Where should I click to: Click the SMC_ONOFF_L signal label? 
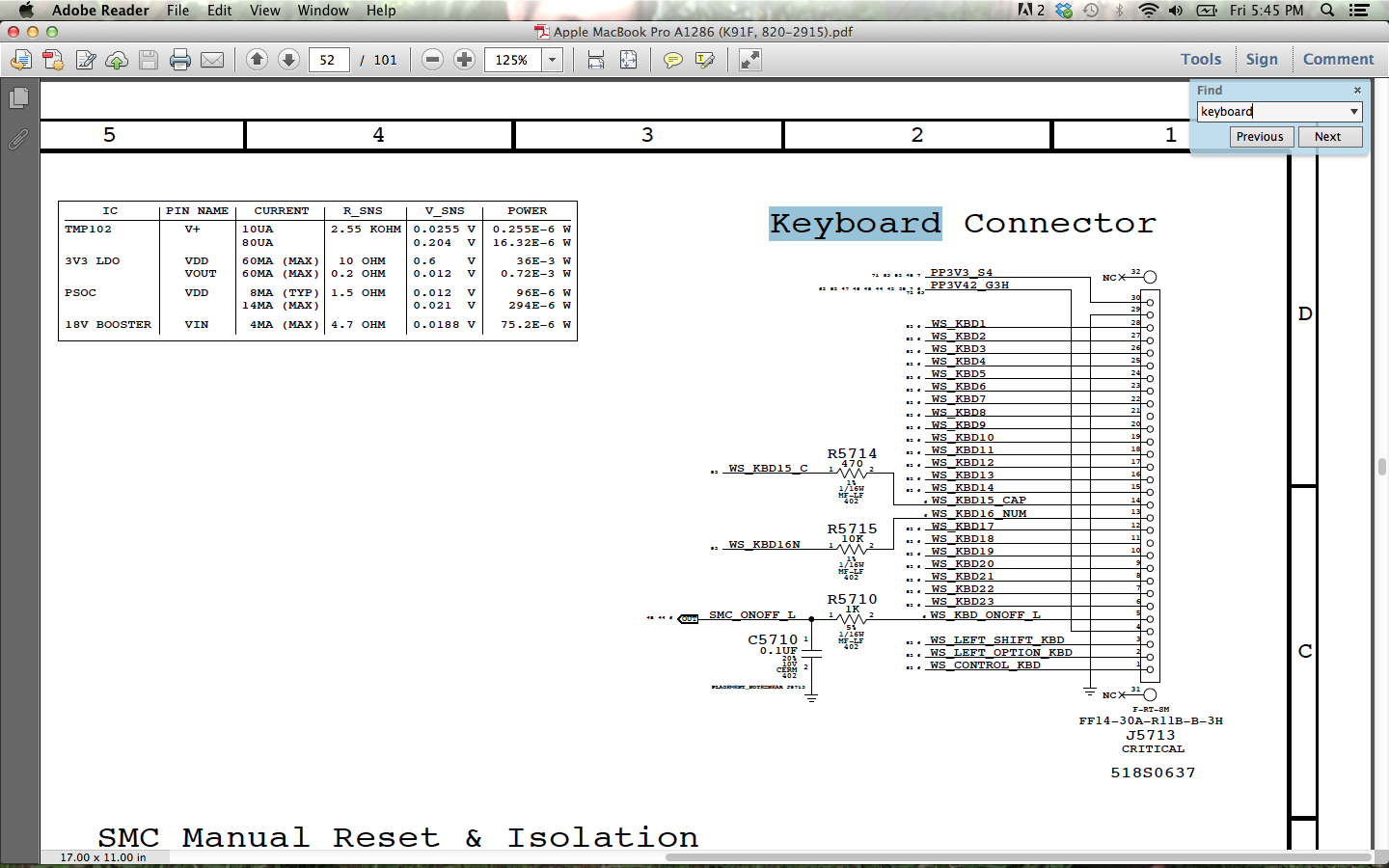point(752,614)
